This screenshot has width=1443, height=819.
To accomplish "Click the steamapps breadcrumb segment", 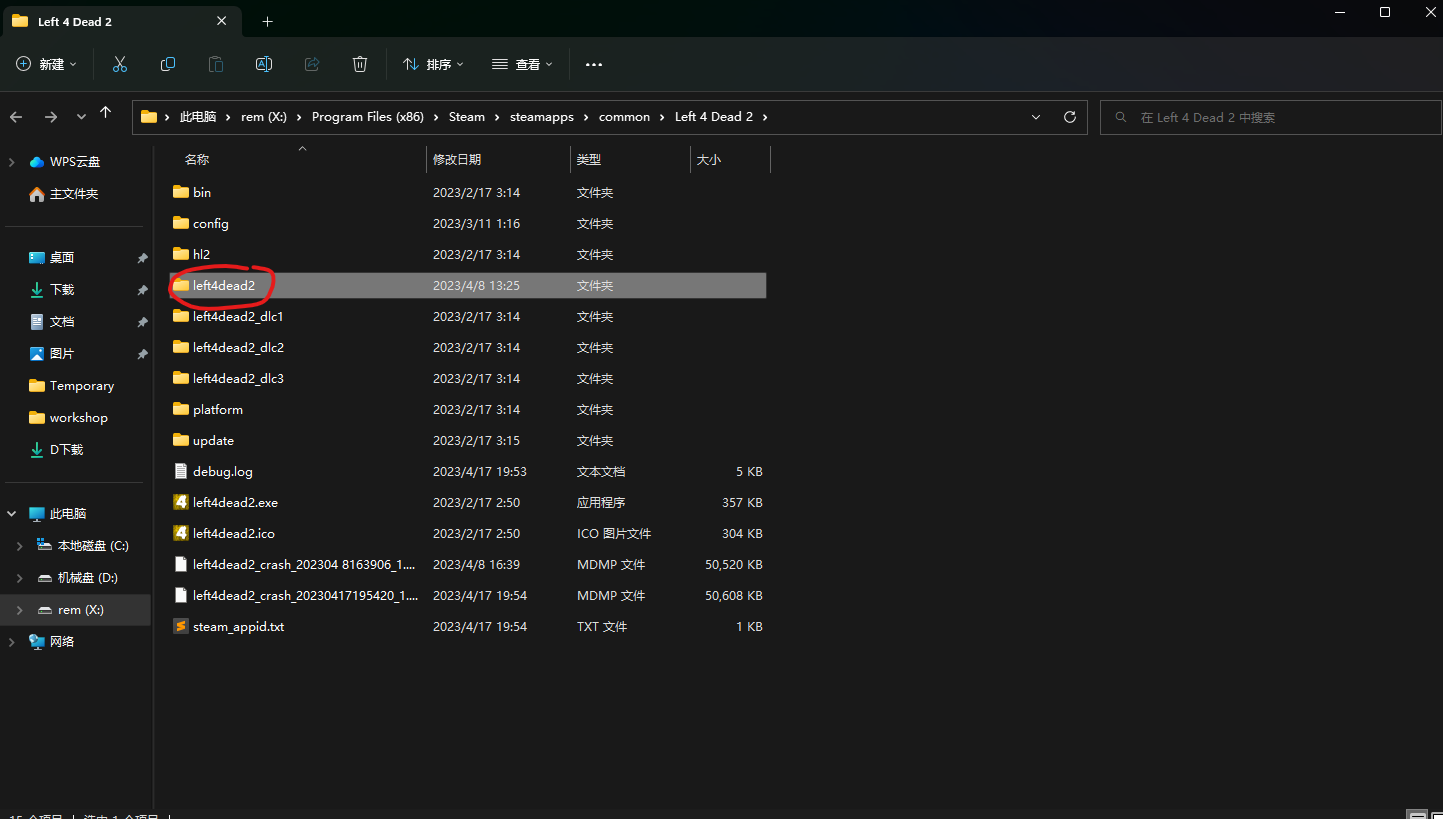I will click(542, 117).
